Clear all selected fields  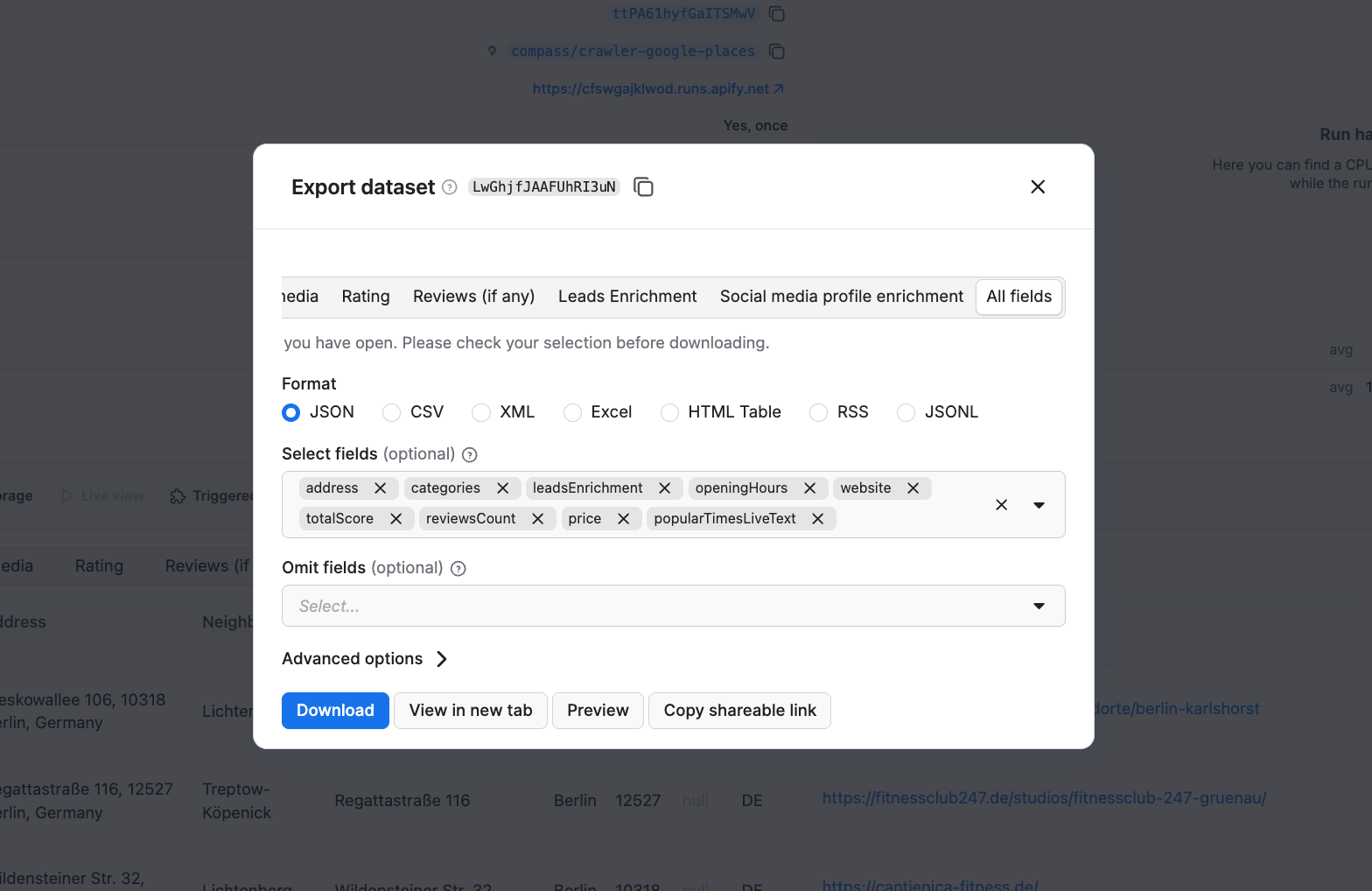[x=1001, y=505]
